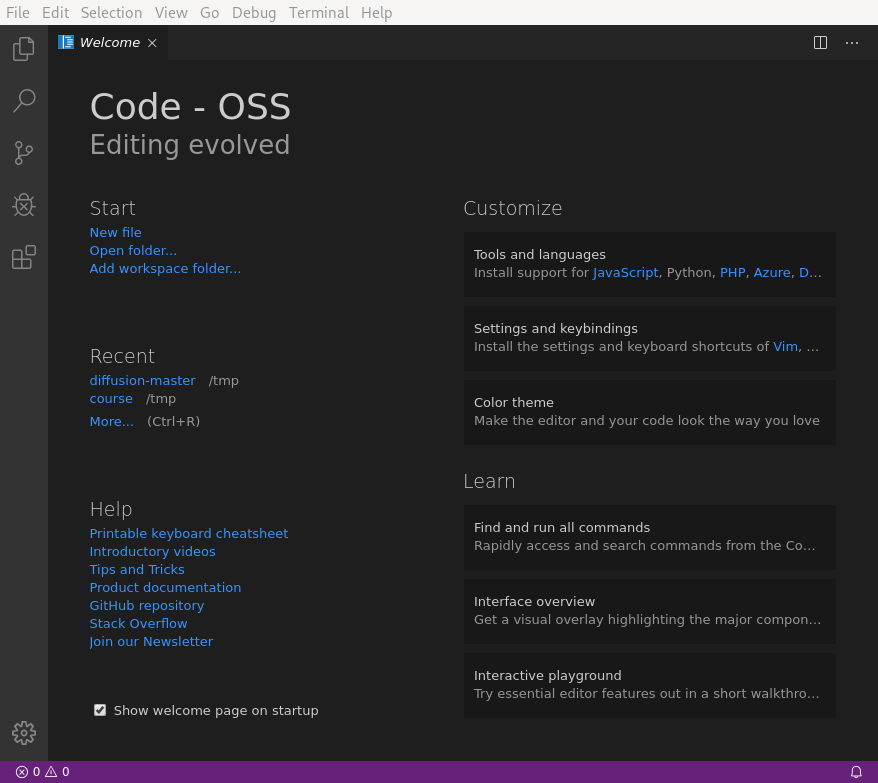Screen dimensions: 878x783
Task: Open the Terminal menu
Action: click(318, 12)
